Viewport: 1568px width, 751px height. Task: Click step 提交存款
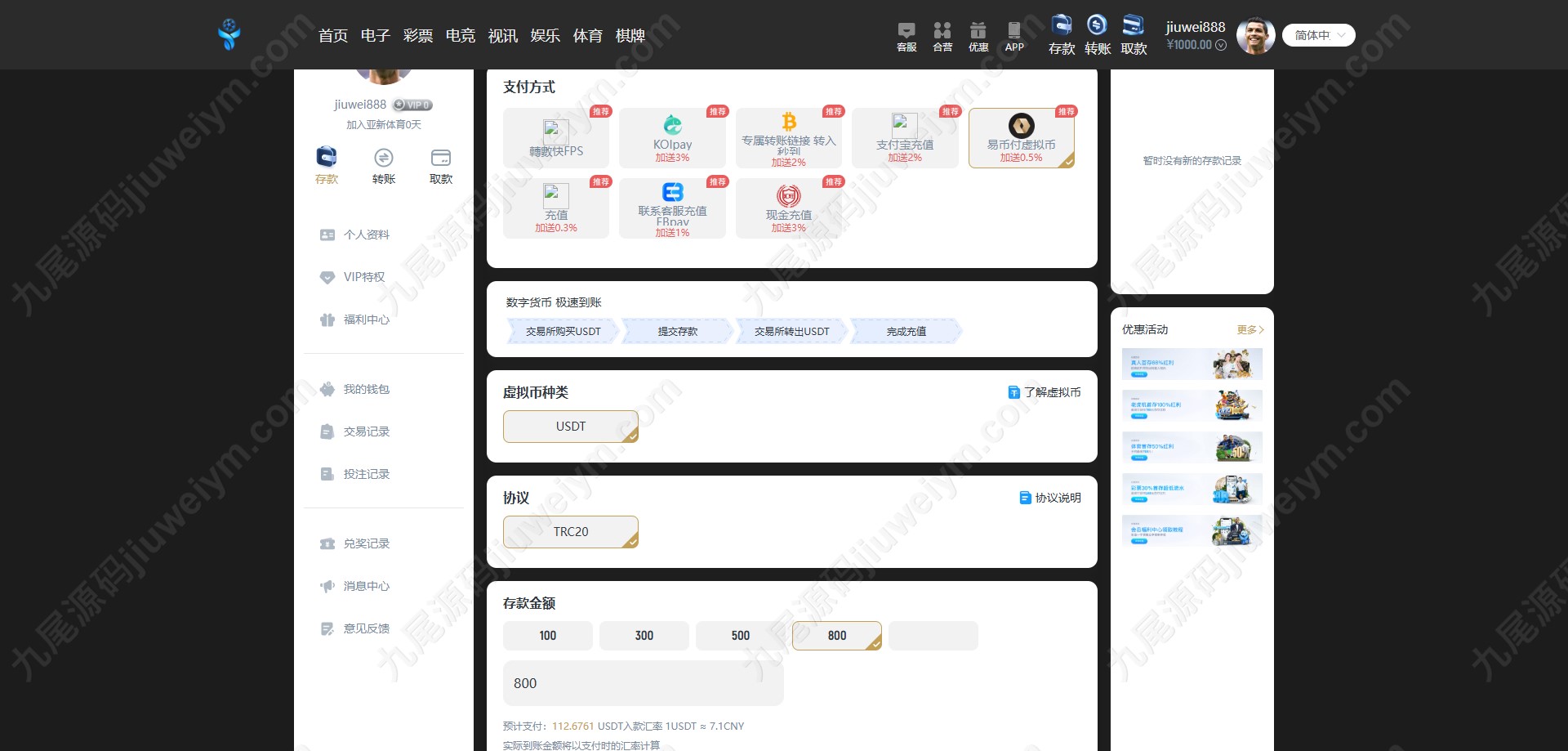pos(678,331)
